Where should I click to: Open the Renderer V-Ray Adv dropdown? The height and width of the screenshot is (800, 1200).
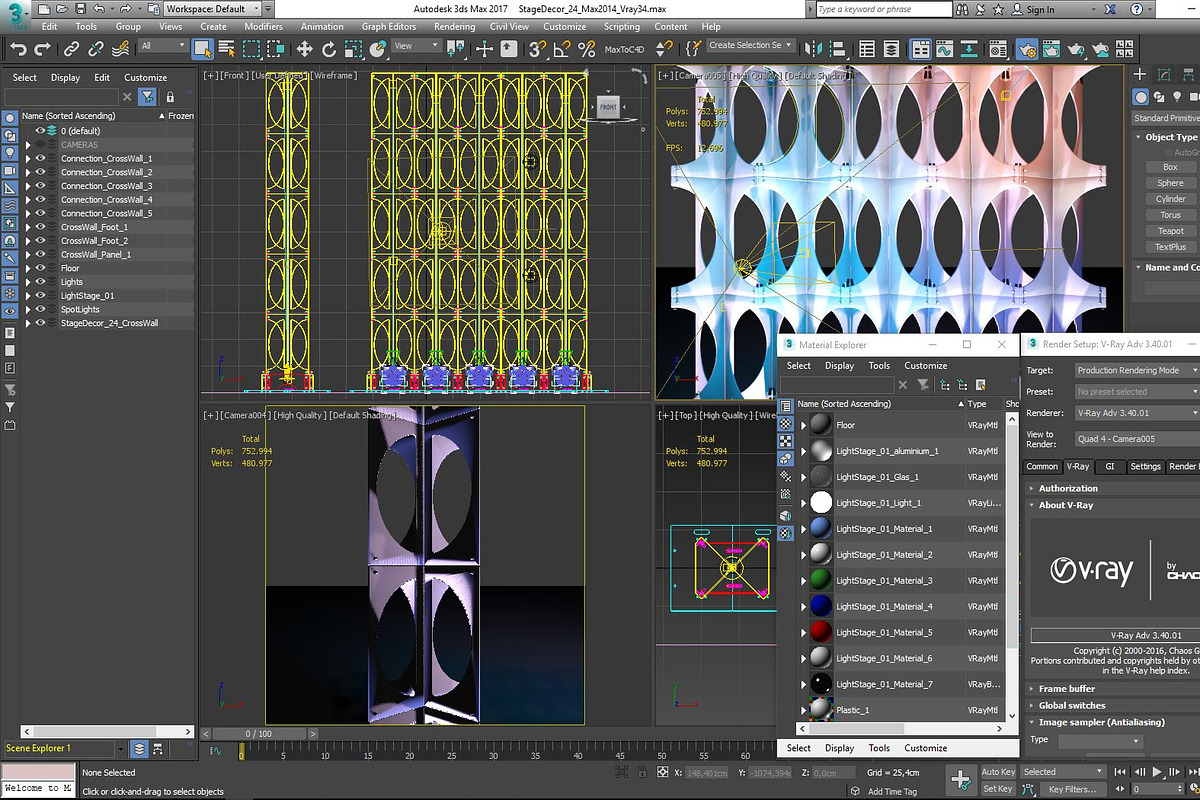1137,412
